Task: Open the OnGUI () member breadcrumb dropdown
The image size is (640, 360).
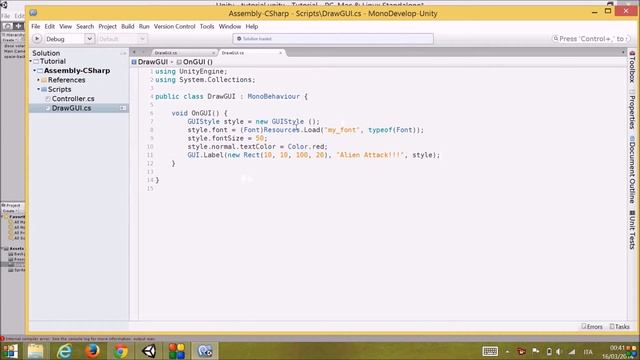Action: [x=195, y=62]
